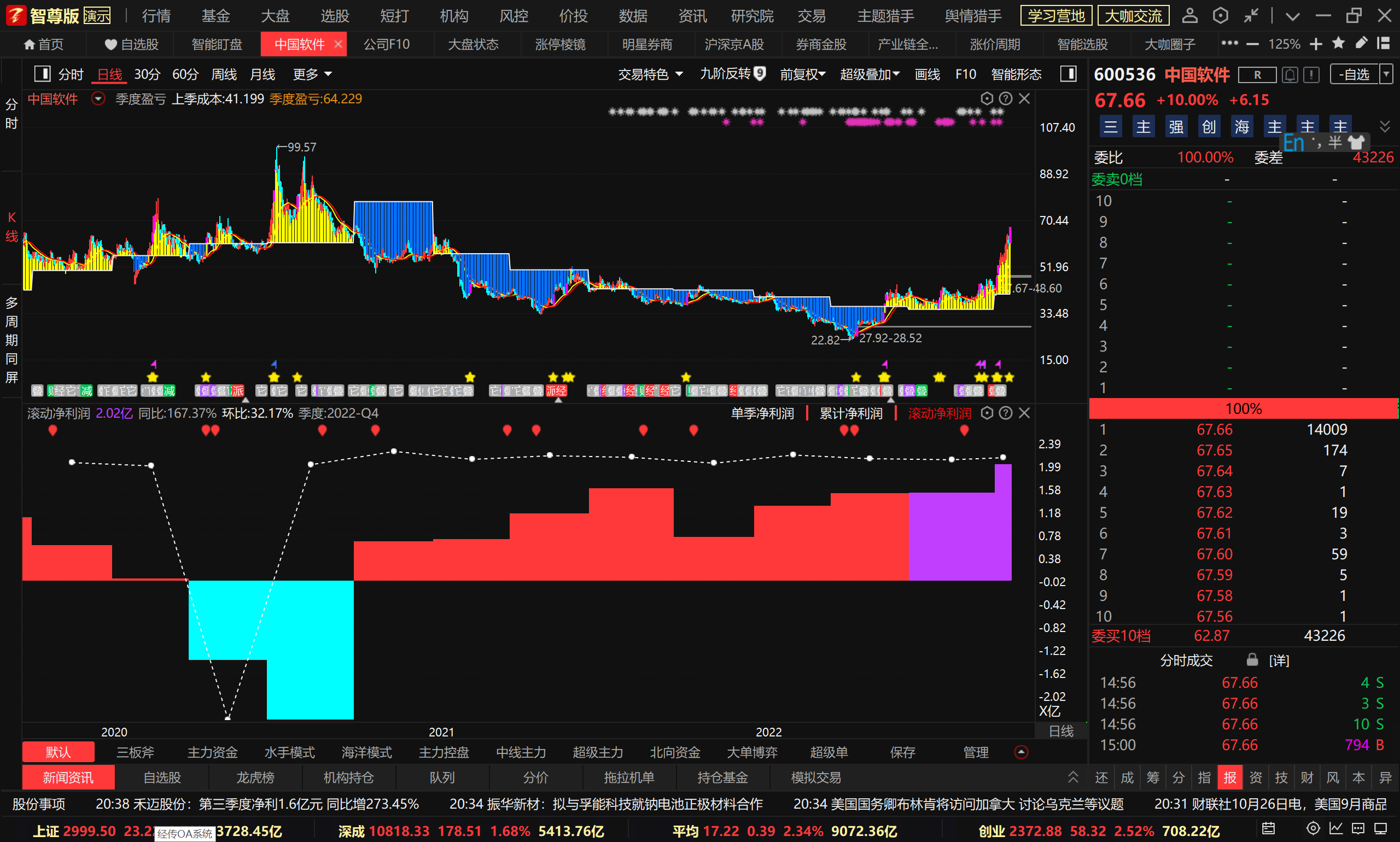
Task: Toggle the right panel icon after 智能形态
Action: coord(1069,74)
